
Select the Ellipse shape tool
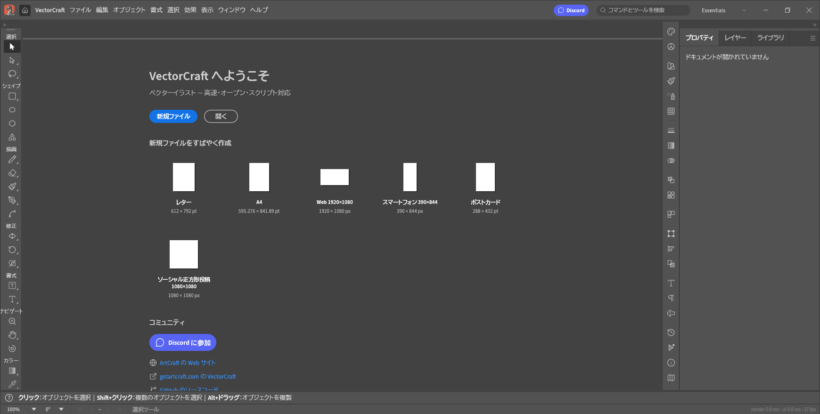12,110
